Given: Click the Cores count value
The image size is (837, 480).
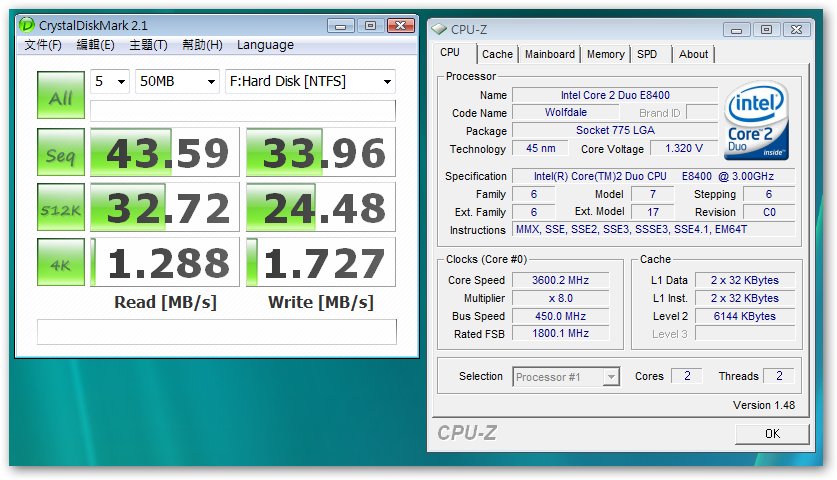Looking at the screenshot, I should (x=687, y=376).
